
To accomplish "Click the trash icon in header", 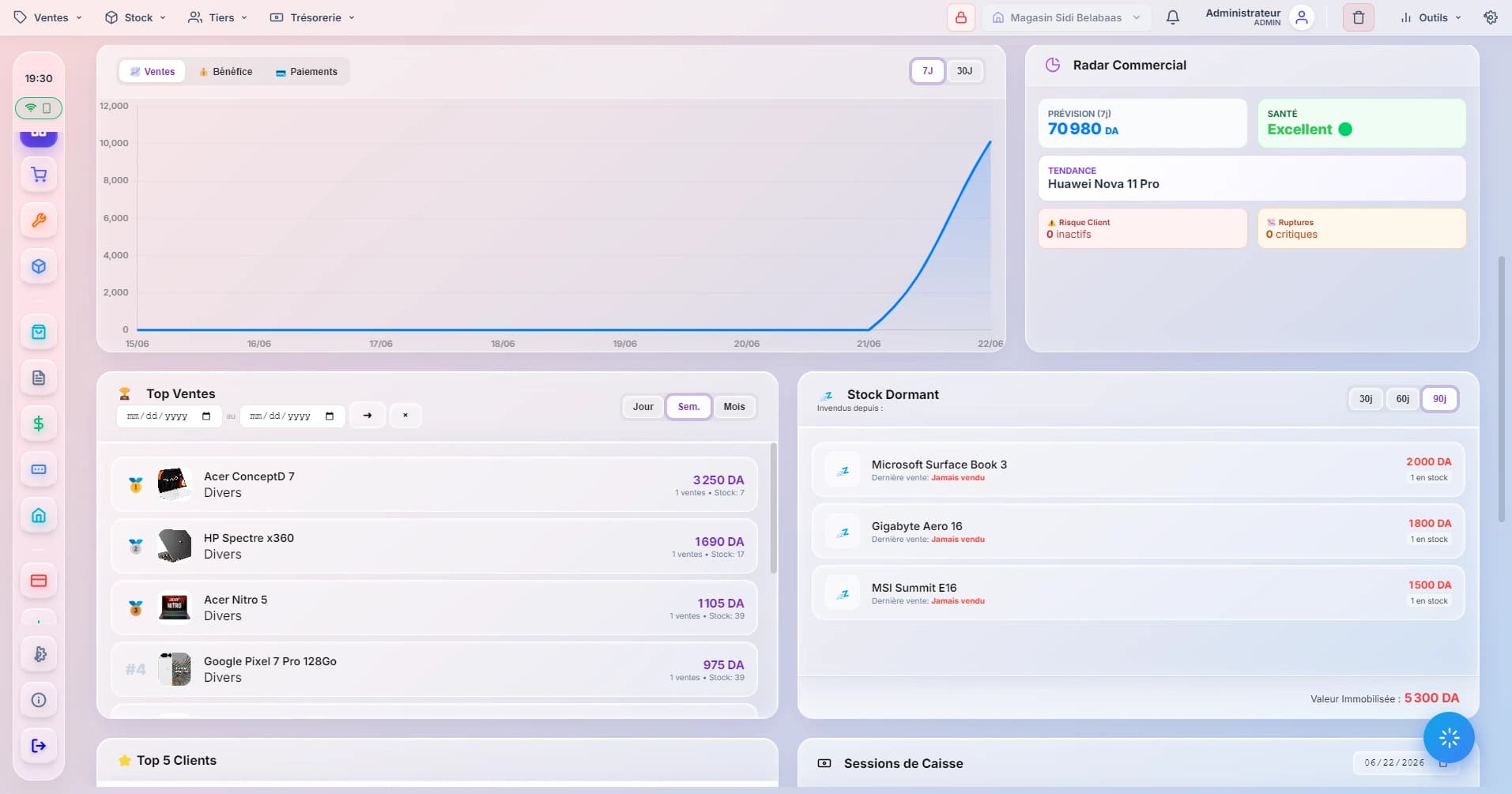I will (x=1359, y=17).
